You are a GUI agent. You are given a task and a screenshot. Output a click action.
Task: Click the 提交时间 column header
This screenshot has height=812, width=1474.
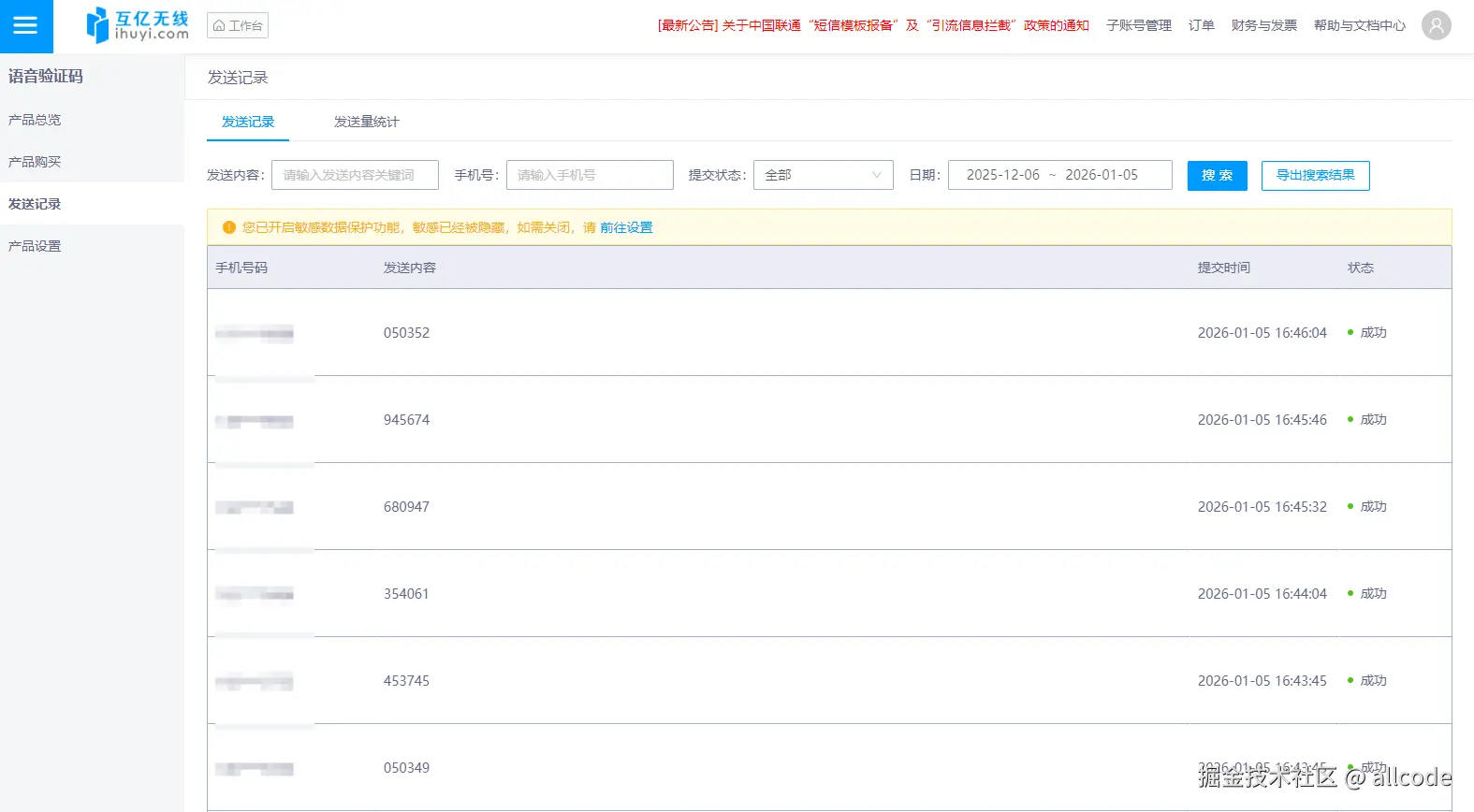[1224, 268]
